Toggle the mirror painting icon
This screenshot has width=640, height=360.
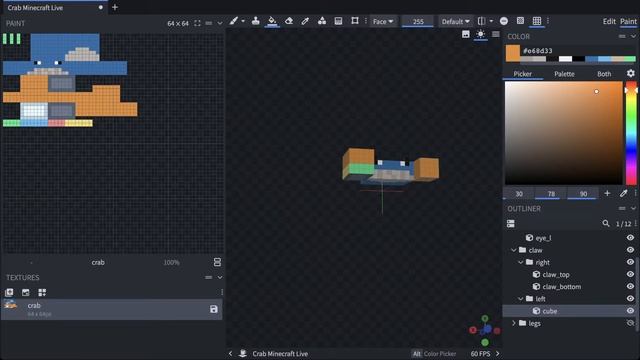coord(482,21)
